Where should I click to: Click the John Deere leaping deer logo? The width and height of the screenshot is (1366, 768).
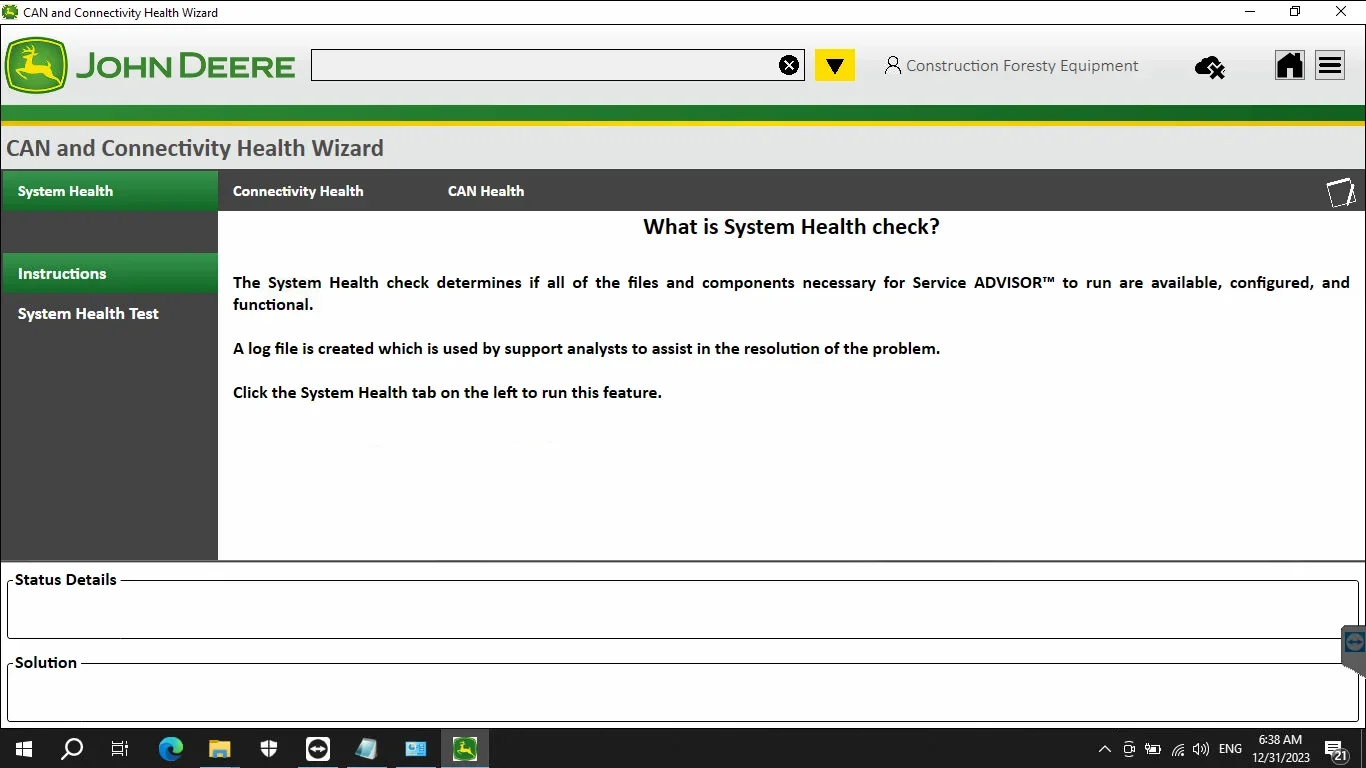pos(36,66)
